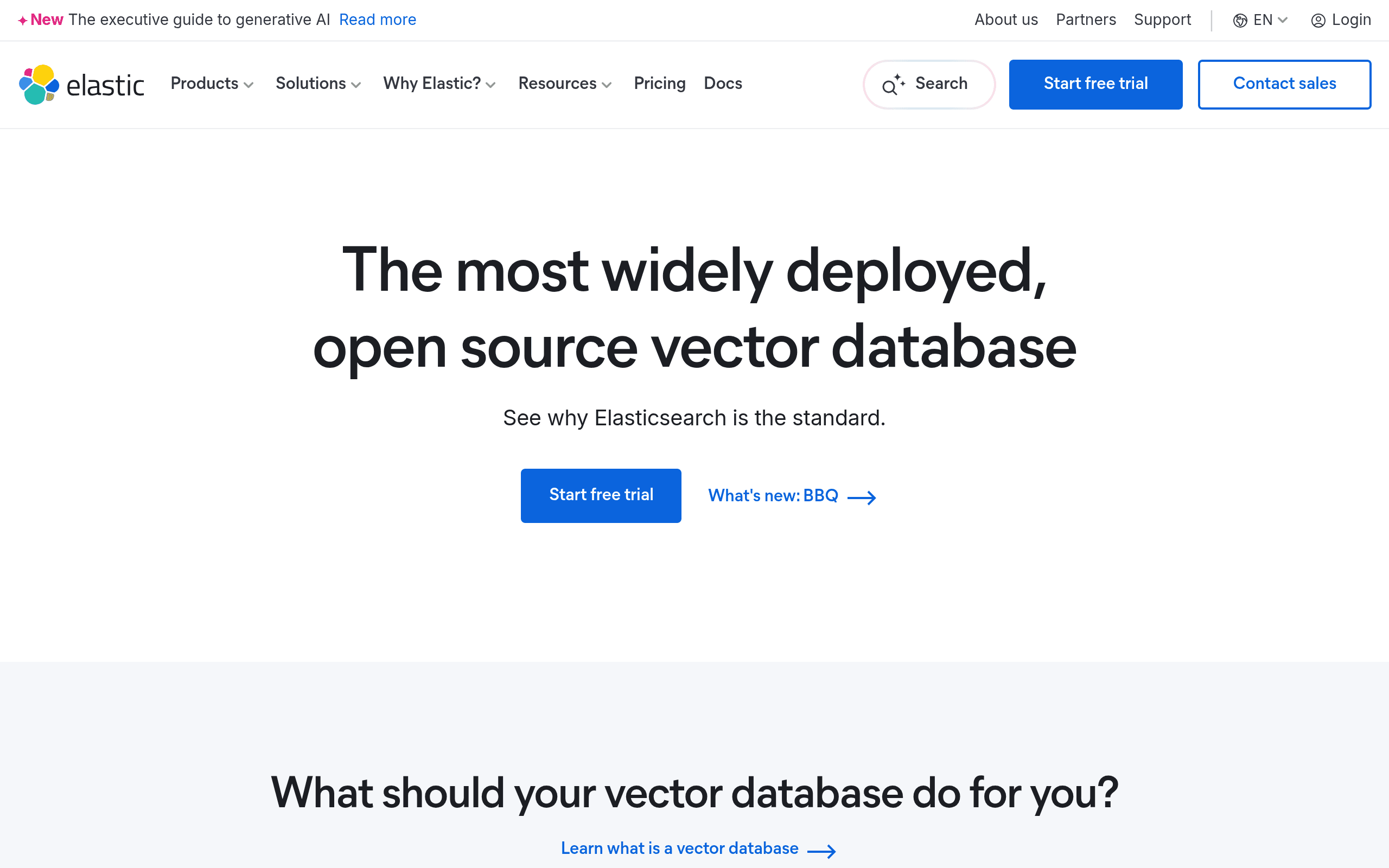Expand the Resources menu chevron
The width and height of the screenshot is (1389, 868).
(x=607, y=85)
